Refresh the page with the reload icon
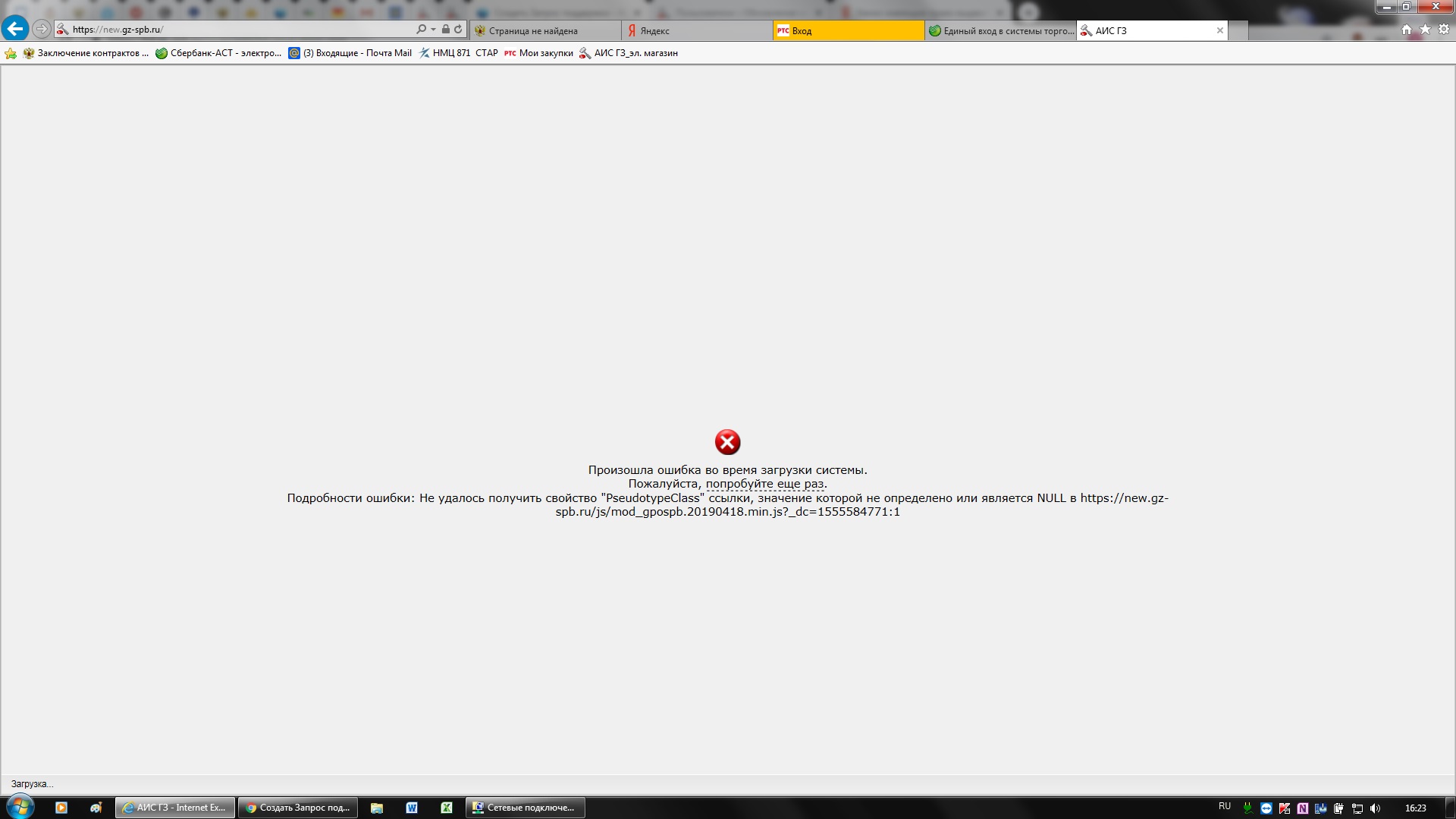1456x819 pixels. (x=458, y=30)
